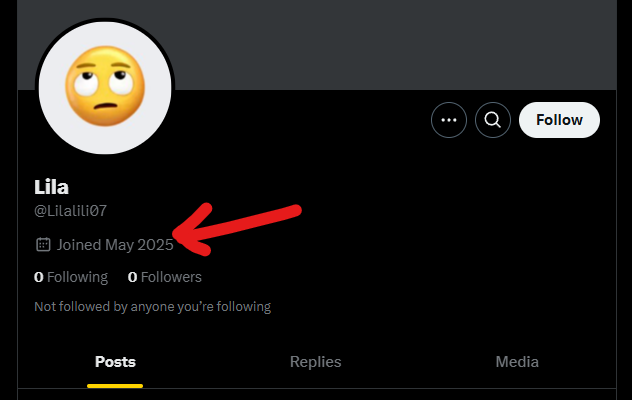Click the 'Not followed by anyone' notice

[152, 306]
